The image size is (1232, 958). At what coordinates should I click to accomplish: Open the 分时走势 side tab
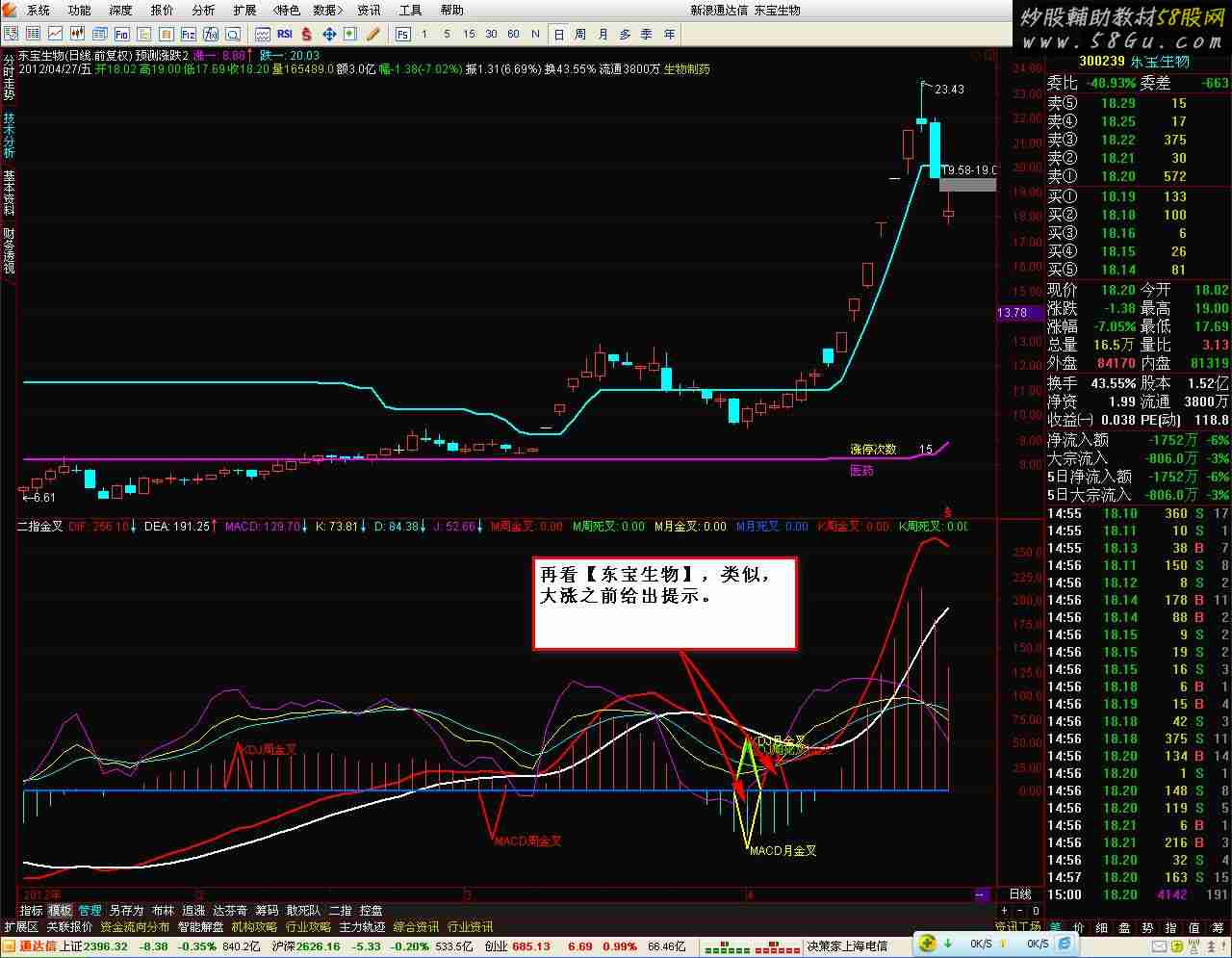(9, 78)
